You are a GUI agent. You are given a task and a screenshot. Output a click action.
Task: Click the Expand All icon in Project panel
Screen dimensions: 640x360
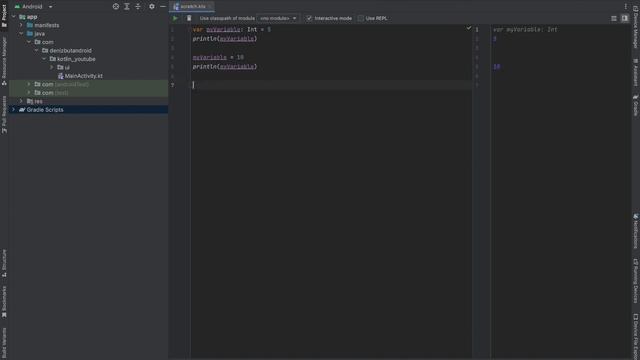pos(127,7)
